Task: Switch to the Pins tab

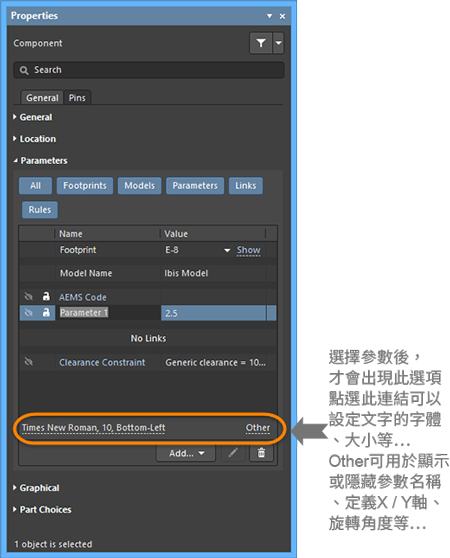Action: coord(77,98)
